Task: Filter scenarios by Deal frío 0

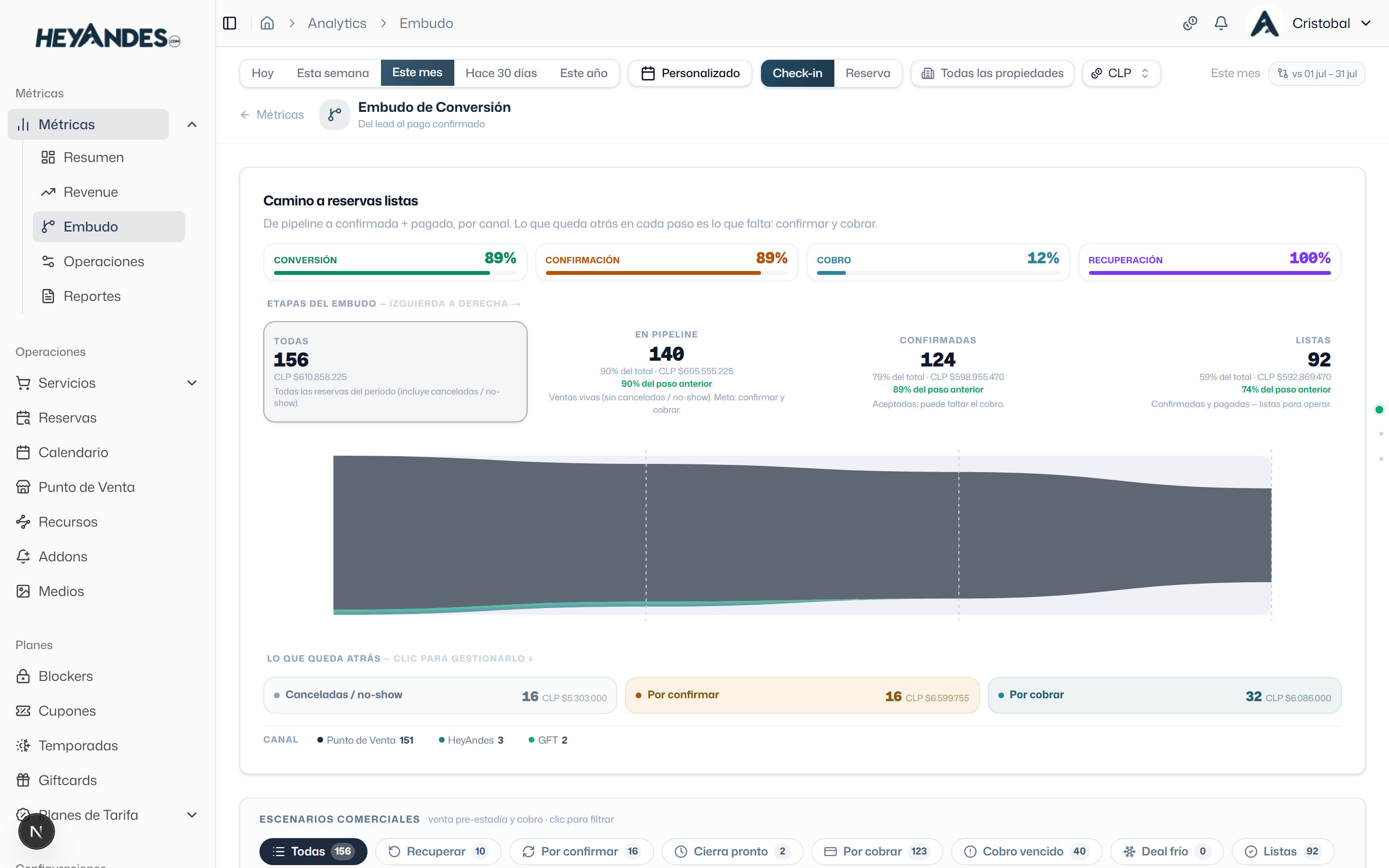Action: [x=1167, y=851]
